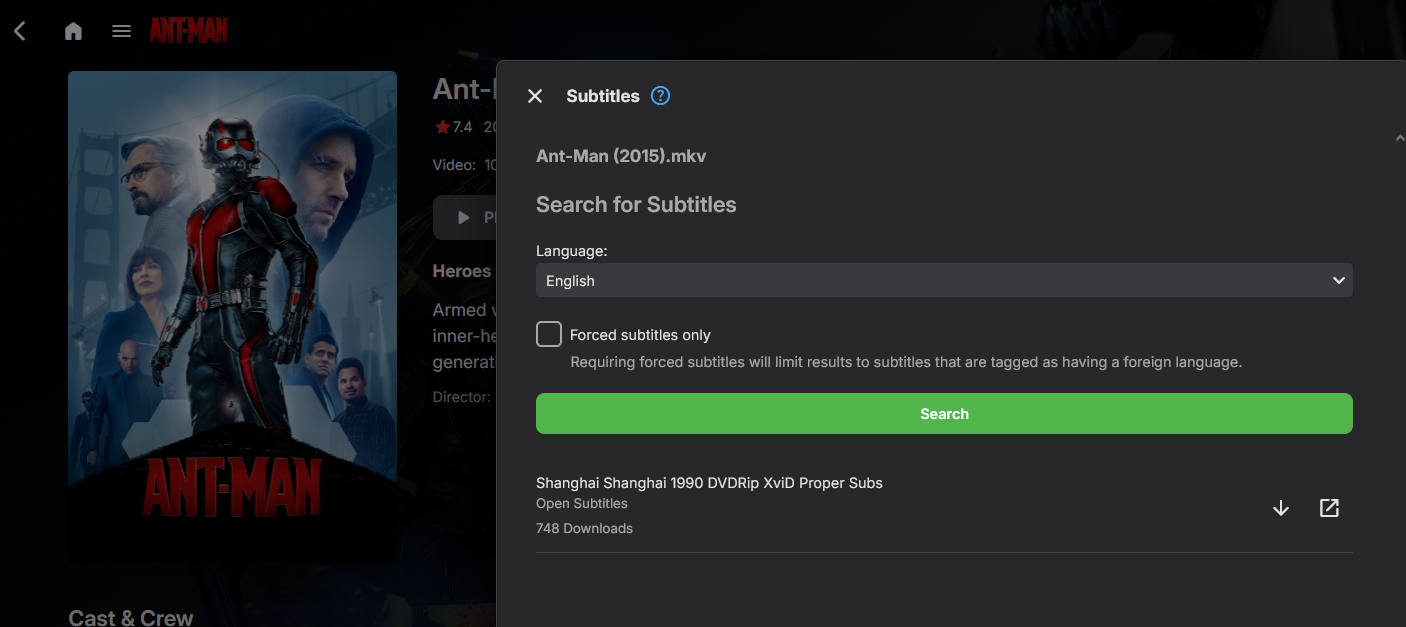Click the "Open Subtitles" provider text

tap(582, 504)
